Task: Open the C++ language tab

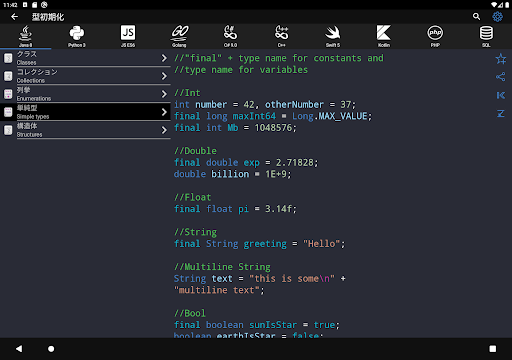Action: (x=282, y=36)
